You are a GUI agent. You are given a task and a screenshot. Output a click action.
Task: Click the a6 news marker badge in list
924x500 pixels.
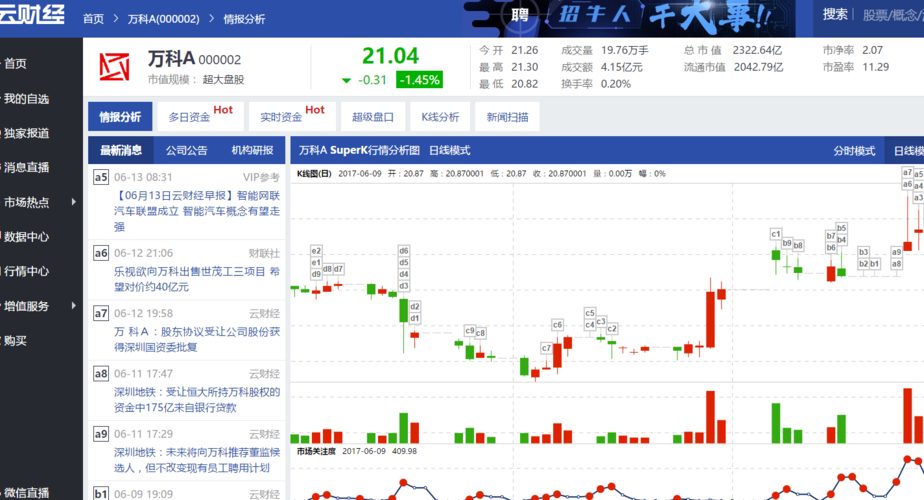point(101,253)
